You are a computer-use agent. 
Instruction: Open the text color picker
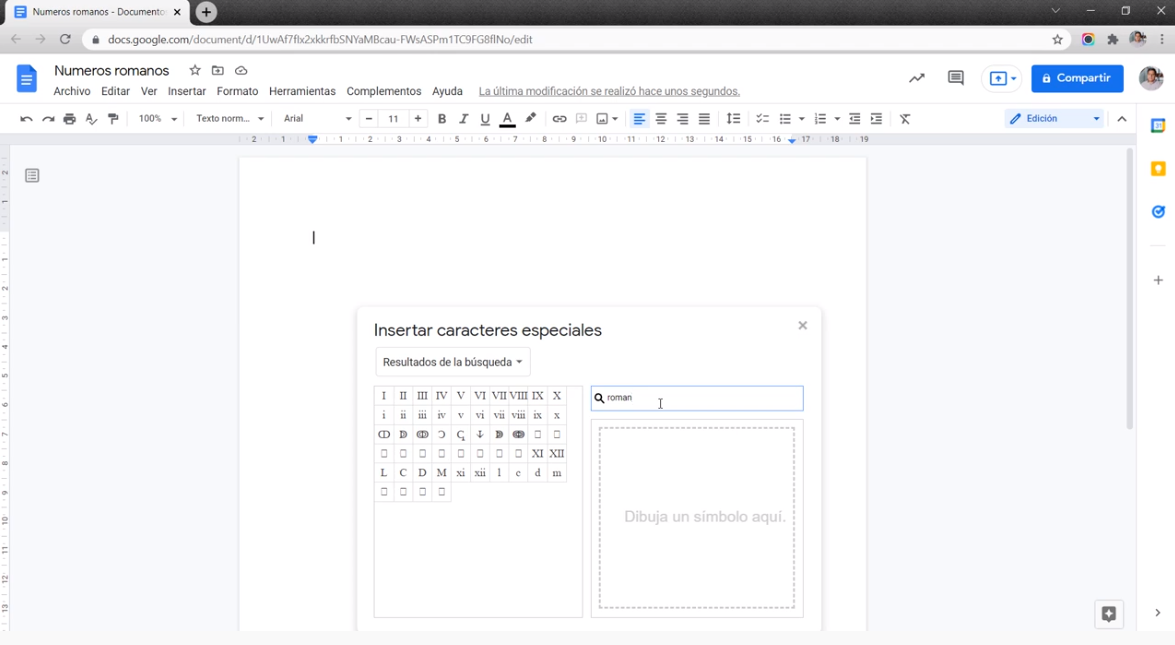coord(507,119)
